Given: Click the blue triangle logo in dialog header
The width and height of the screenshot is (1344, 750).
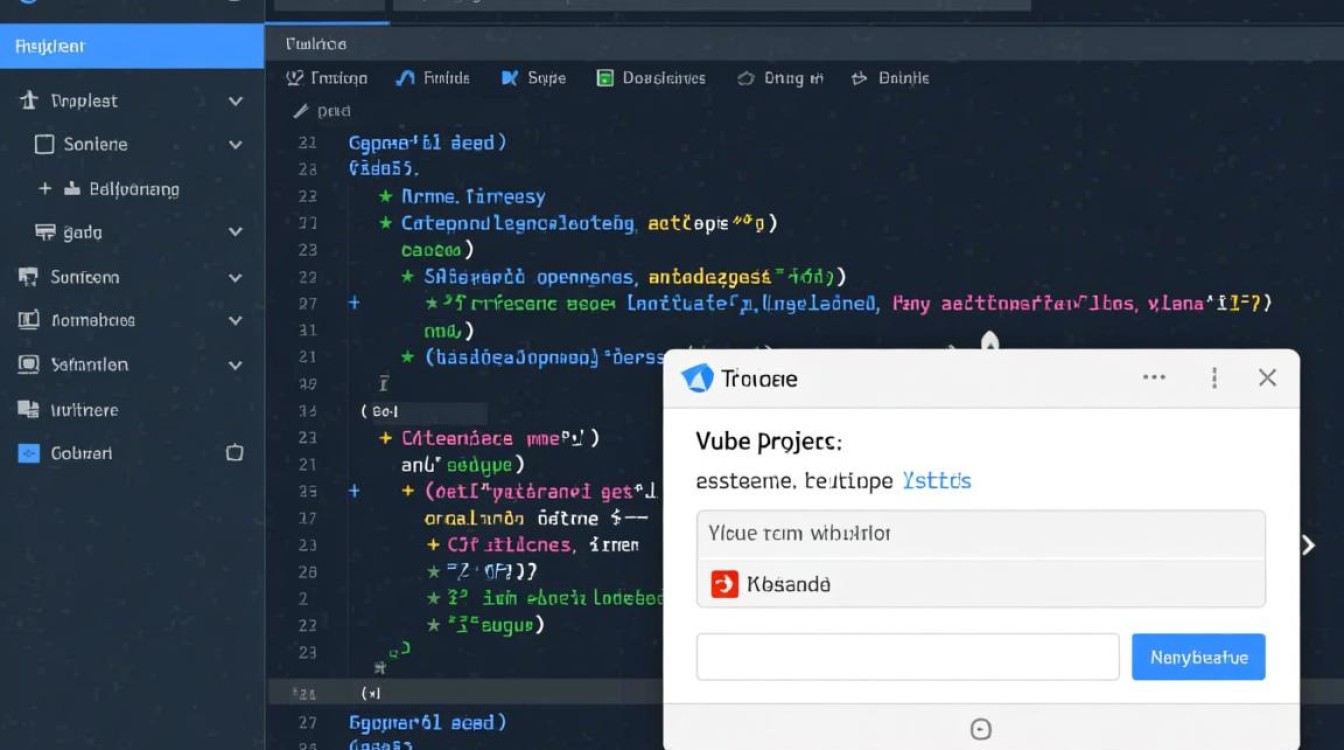Looking at the screenshot, I should (x=697, y=378).
